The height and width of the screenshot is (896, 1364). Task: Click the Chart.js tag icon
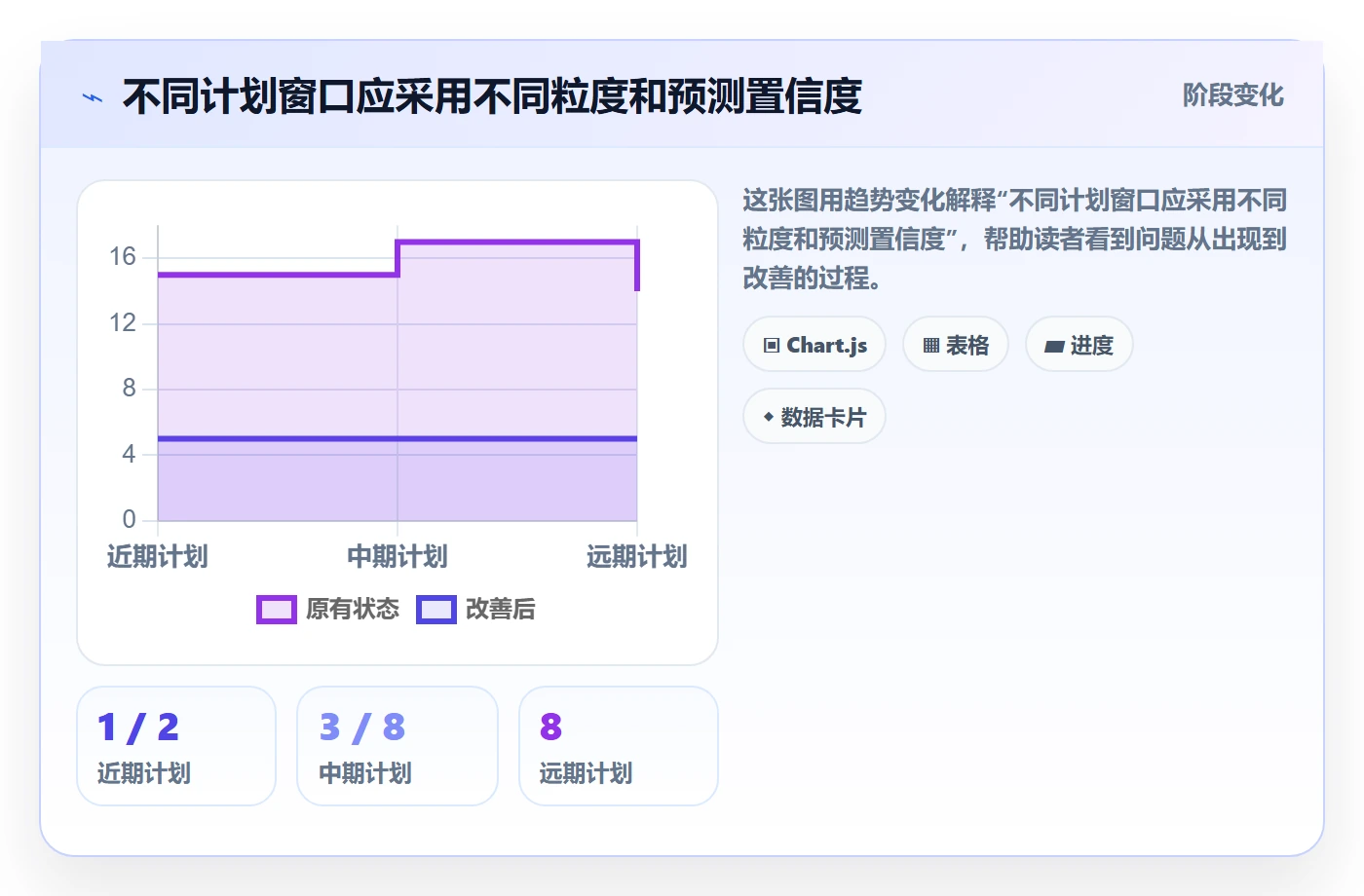point(772,346)
